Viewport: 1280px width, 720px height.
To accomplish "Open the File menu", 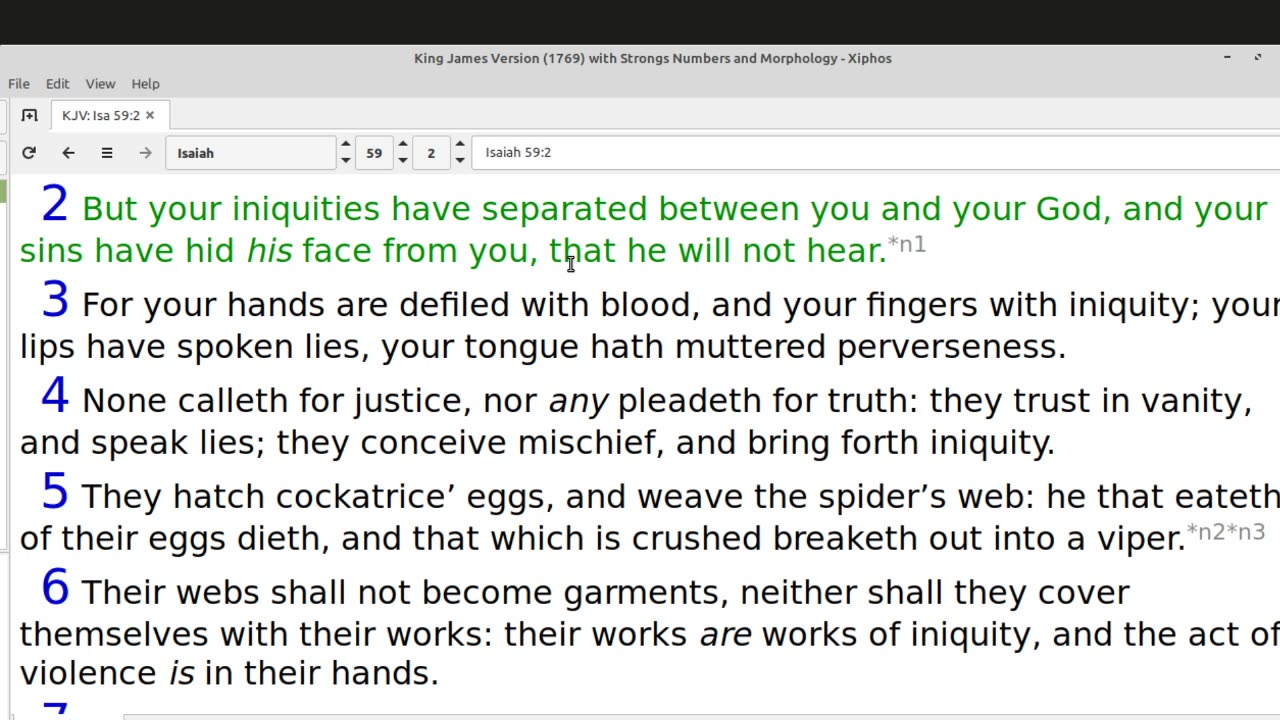I will 19,84.
